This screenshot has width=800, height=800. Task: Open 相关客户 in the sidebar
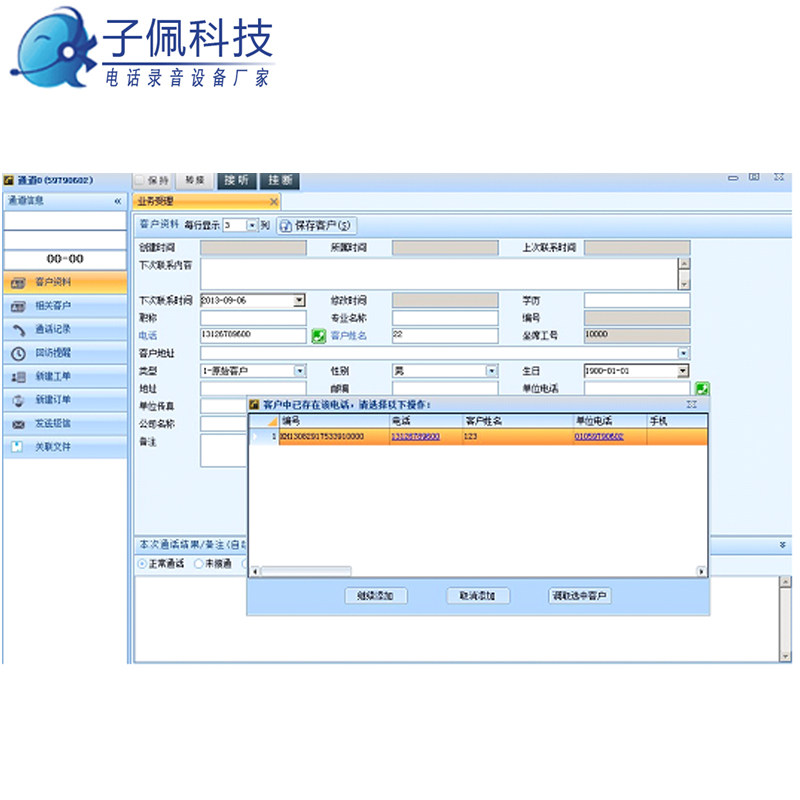[x=54, y=306]
